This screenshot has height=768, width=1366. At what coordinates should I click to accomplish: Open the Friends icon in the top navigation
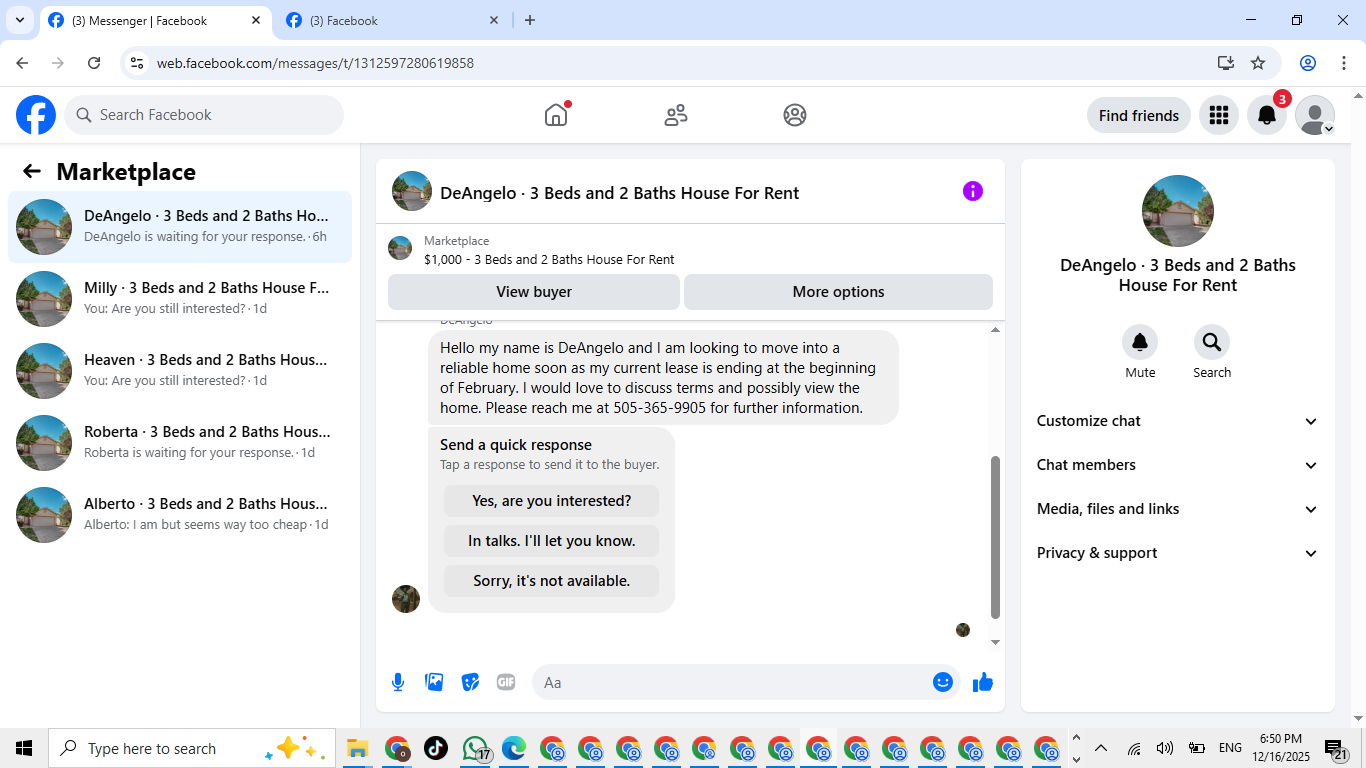(x=676, y=115)
